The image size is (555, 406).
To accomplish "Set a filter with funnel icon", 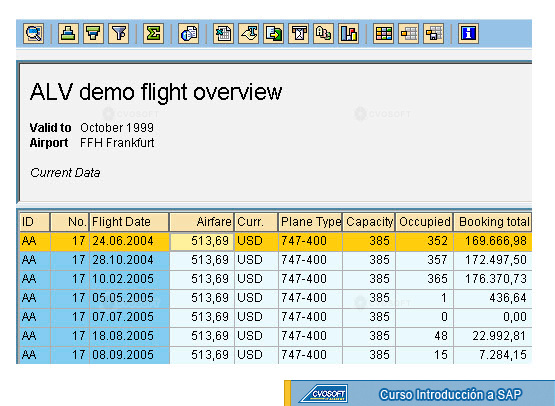I will tap(119, 34).
